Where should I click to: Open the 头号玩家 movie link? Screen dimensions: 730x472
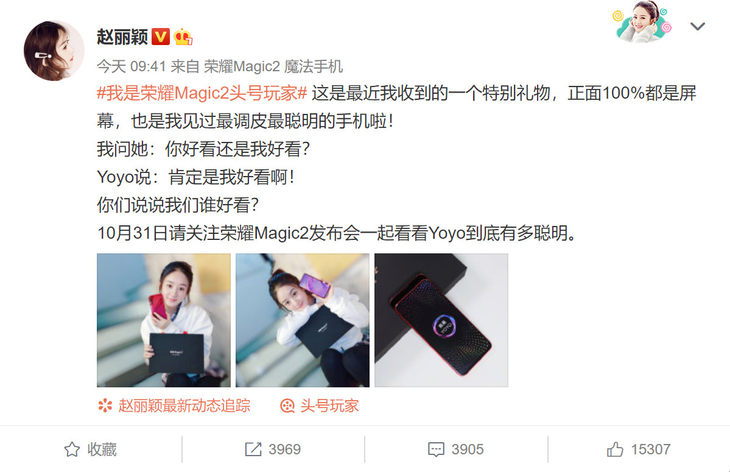pyautogui.click(x=330, y=406)
